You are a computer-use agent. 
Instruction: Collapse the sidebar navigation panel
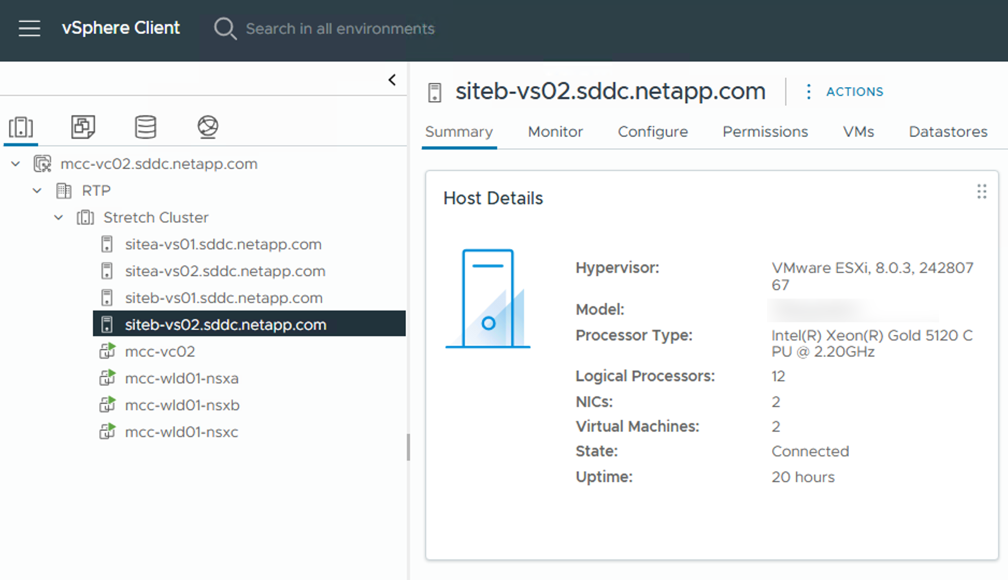pos(392,80)
